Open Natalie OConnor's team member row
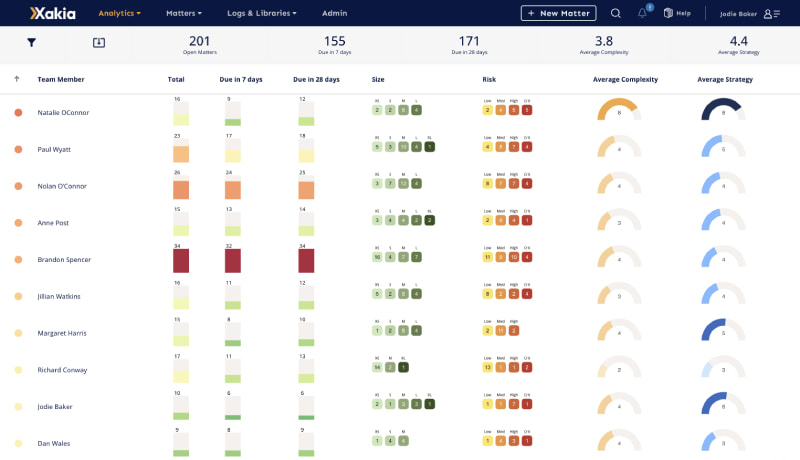The image size is (800, 460). point(63,113)
